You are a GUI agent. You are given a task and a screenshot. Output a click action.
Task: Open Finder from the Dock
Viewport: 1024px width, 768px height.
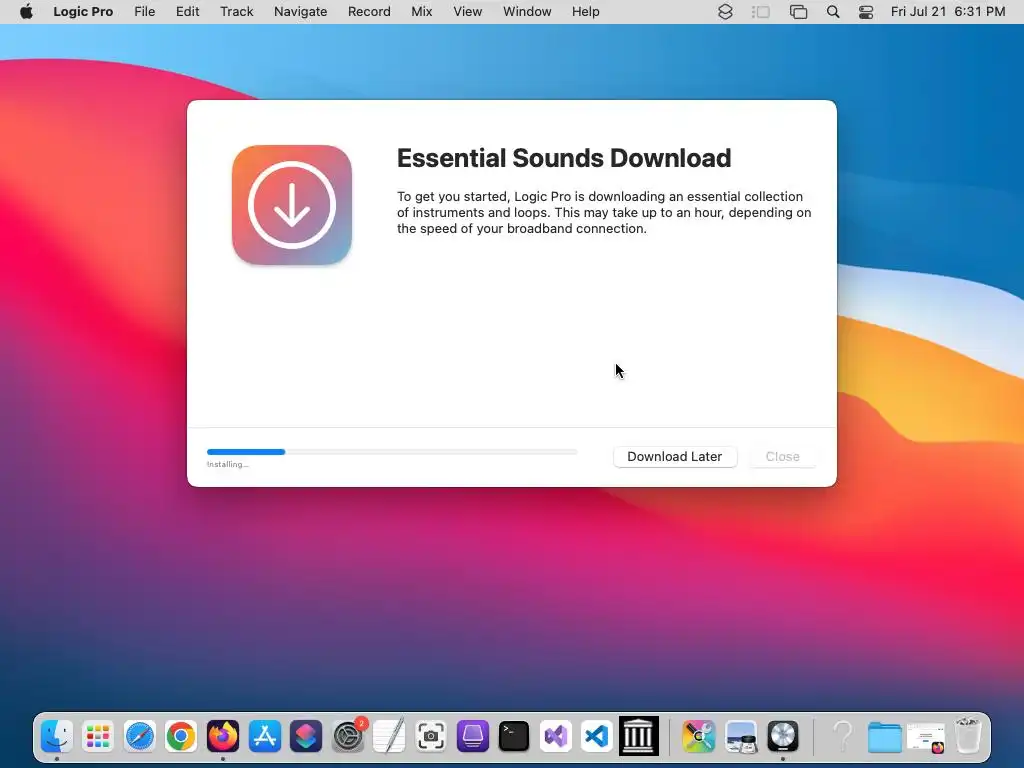[57, 736]
